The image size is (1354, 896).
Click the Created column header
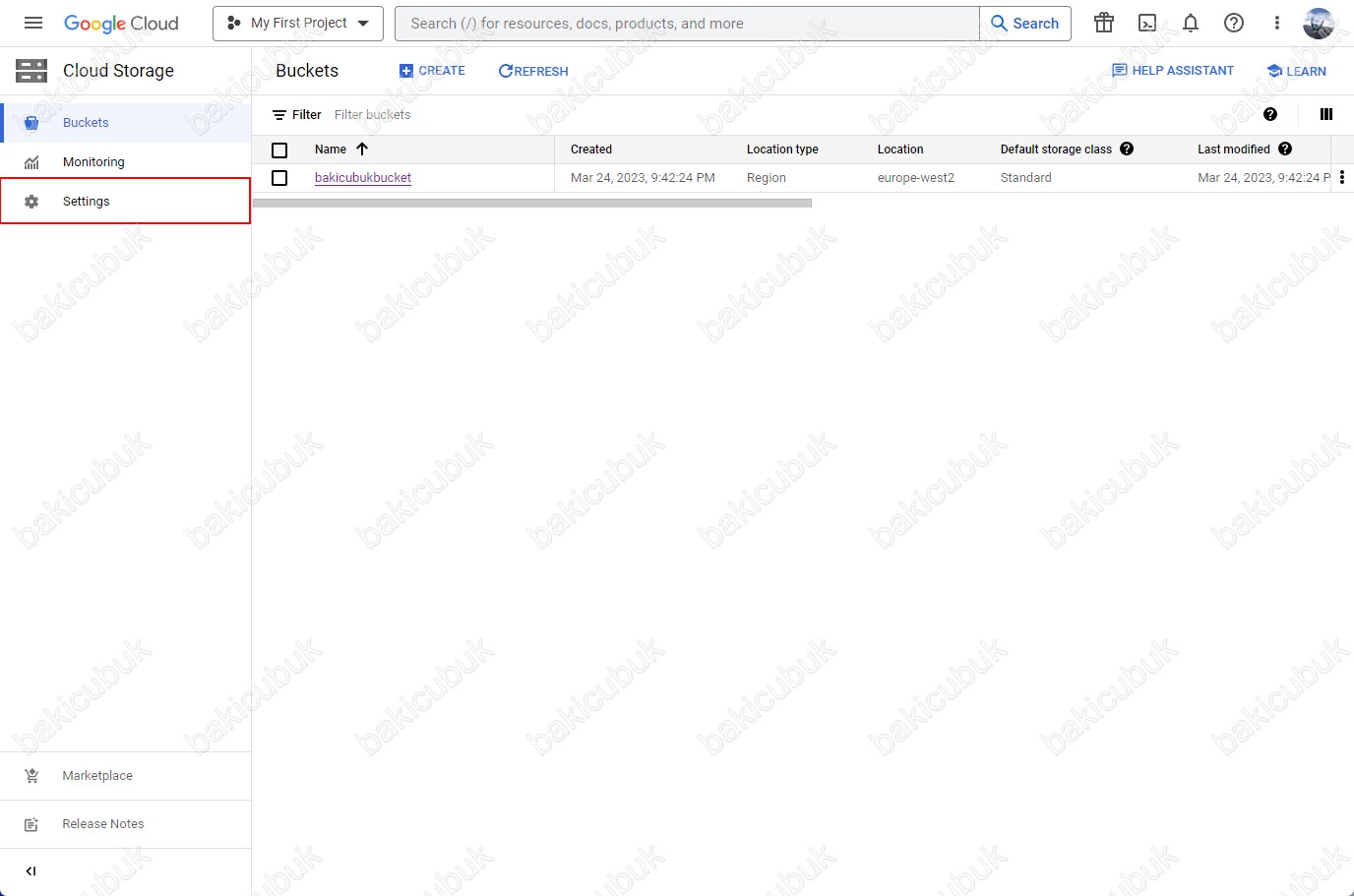coord(591,149)
